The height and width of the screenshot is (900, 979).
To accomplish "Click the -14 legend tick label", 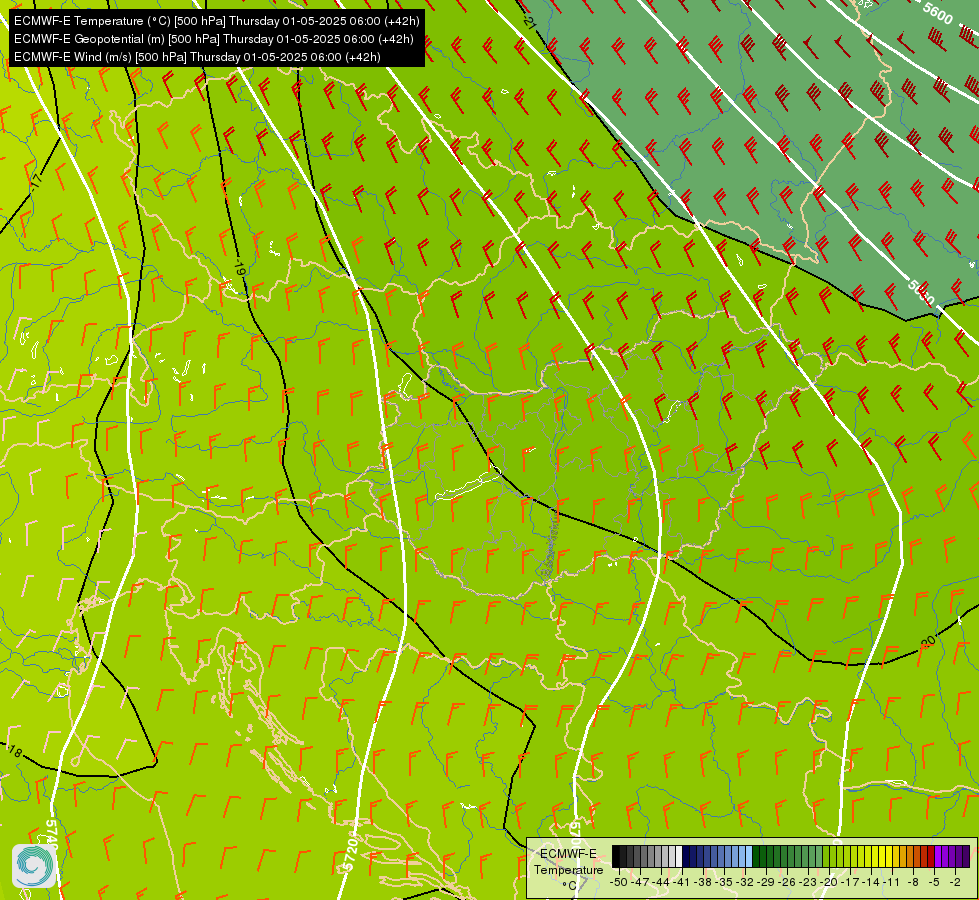I will [x=871, y=882].
